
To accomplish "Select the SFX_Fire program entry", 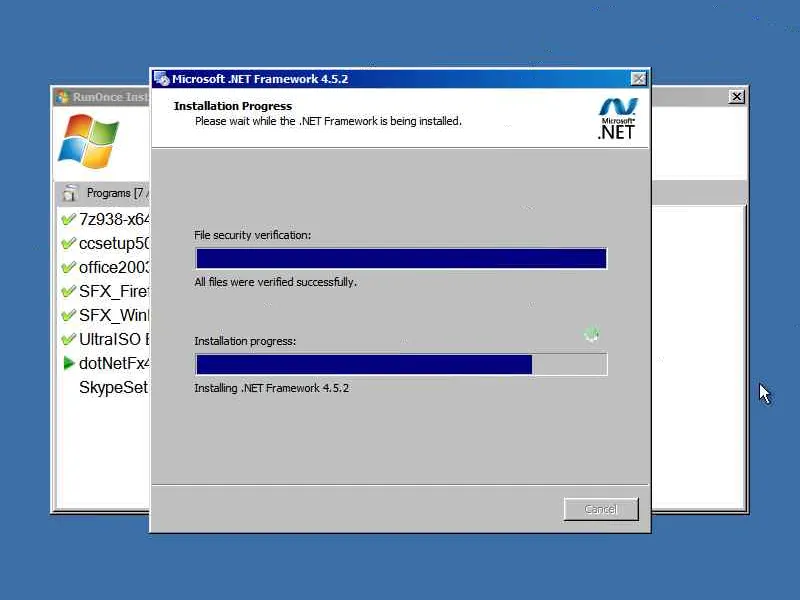I will coord(114,291).
